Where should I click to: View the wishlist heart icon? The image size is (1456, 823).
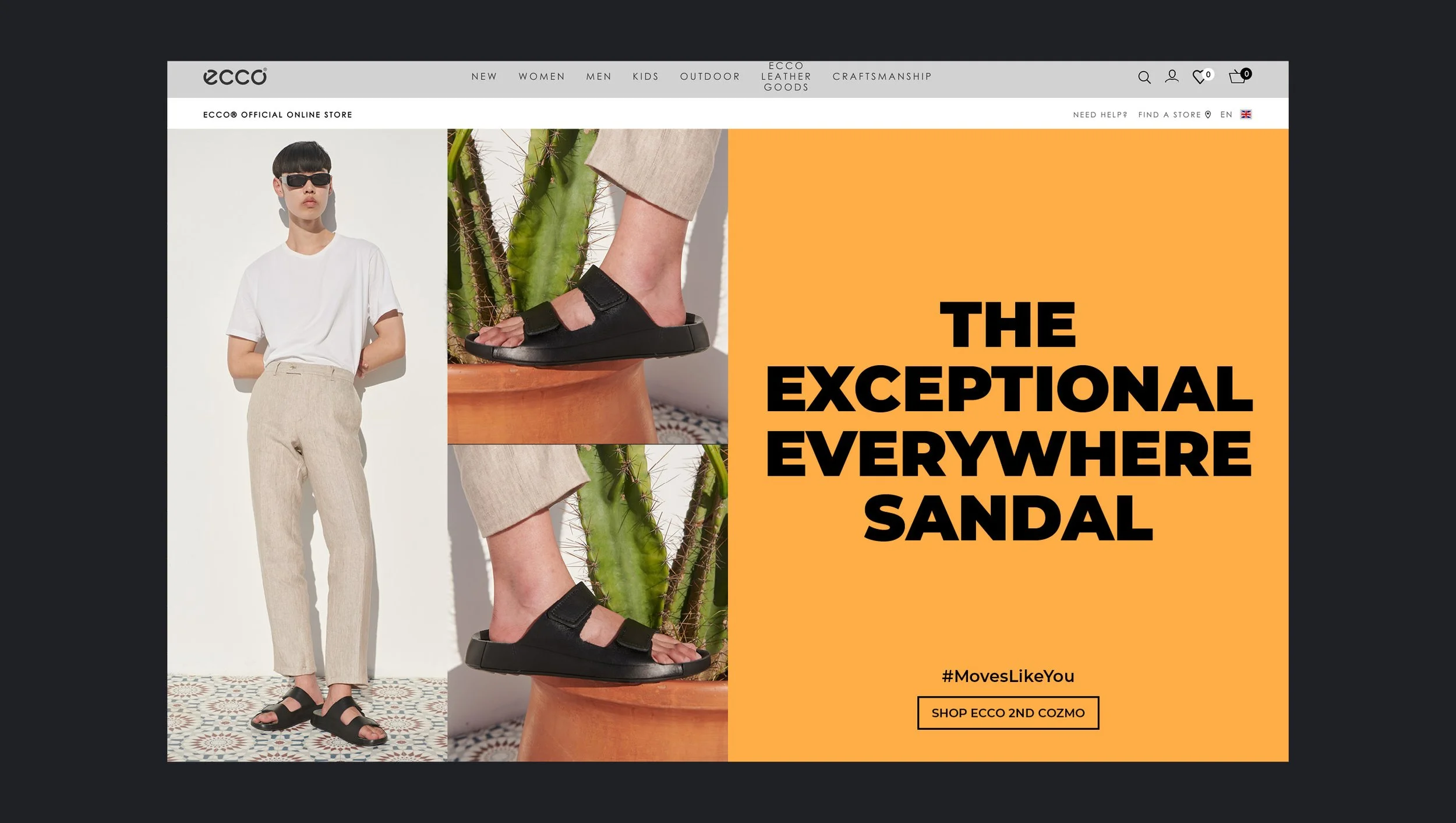click(1199, 77)
